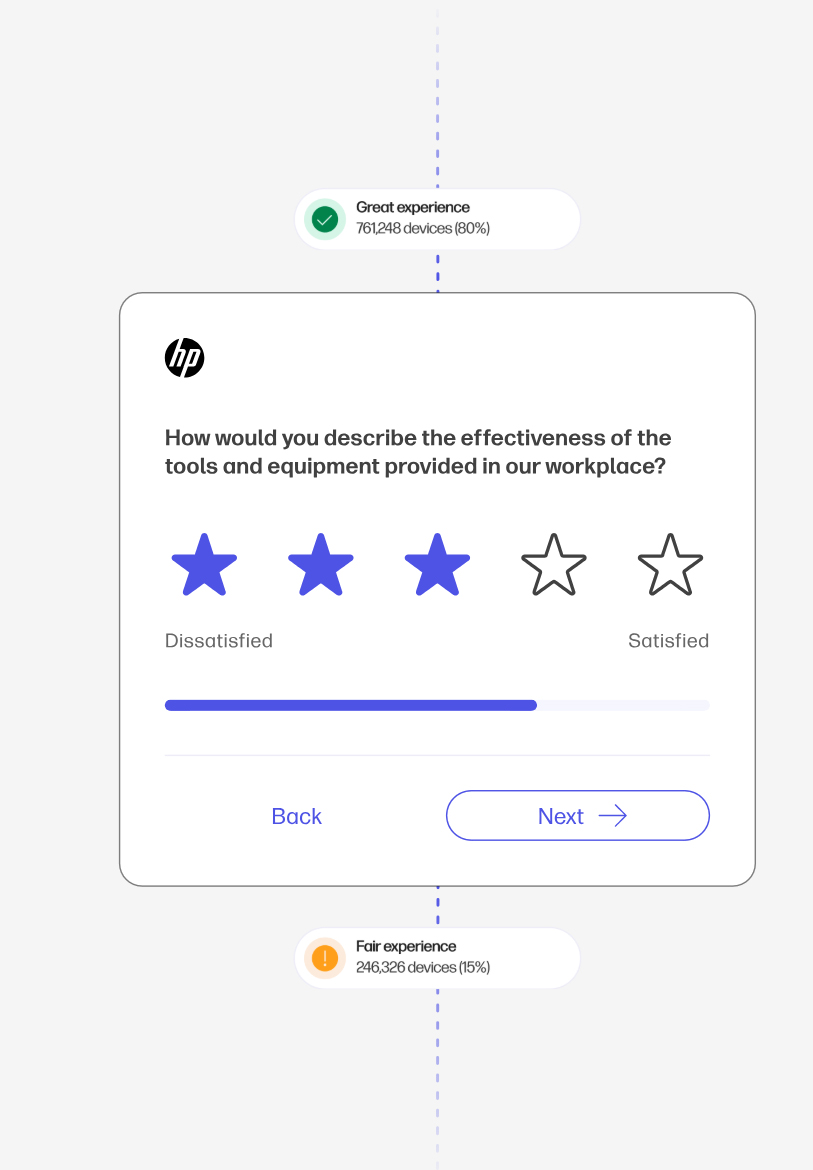This screenshot has width=813, height=1170.
Task: Click the survey progress bar's filled portion
Action: pyautogui.click(x=351, y=705)
